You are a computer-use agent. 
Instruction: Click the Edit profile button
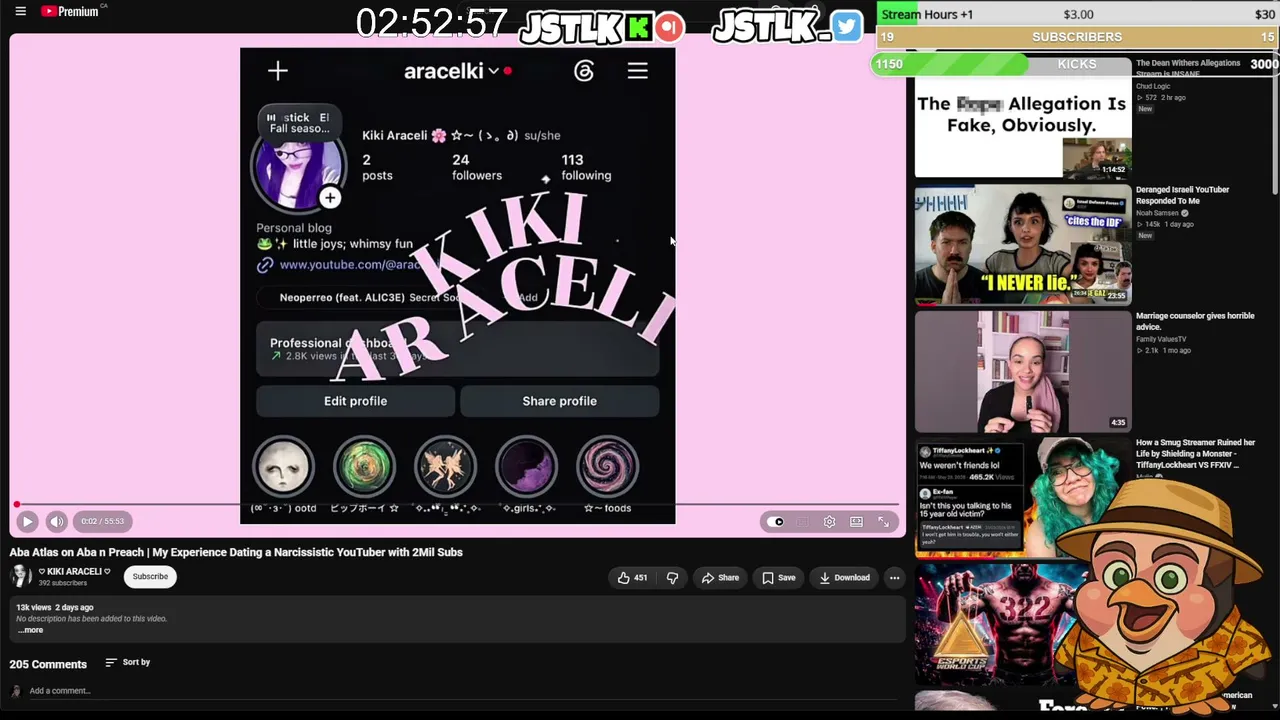[x=355, y=401]
